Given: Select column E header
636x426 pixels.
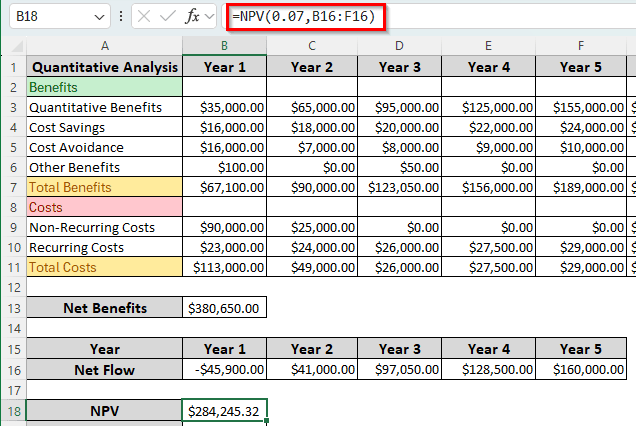Looking at the screenshot, I should point(488,46).
